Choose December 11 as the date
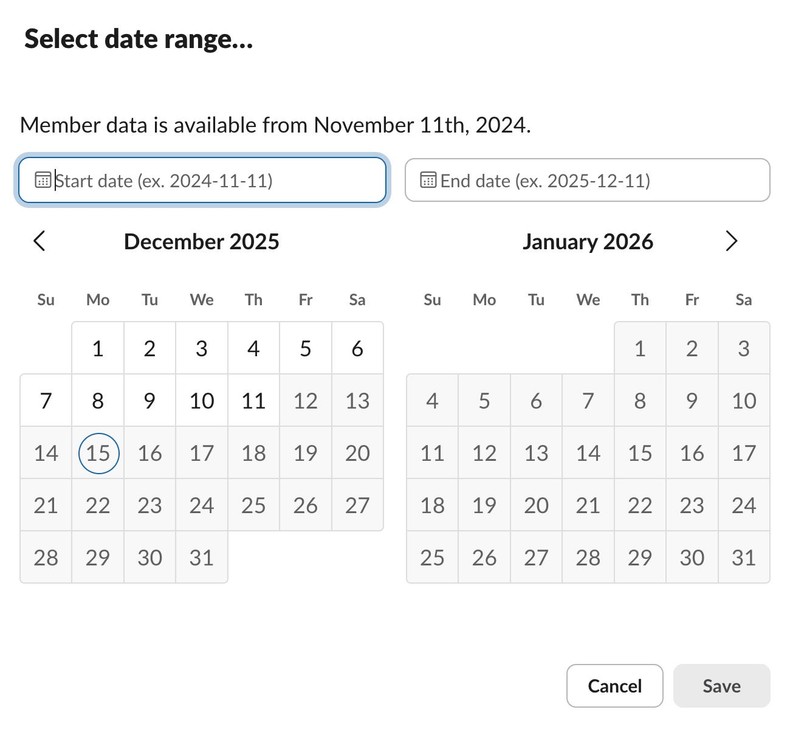Image resolution: width=790 pixels, height=732 pixels. tap(254, 401)
